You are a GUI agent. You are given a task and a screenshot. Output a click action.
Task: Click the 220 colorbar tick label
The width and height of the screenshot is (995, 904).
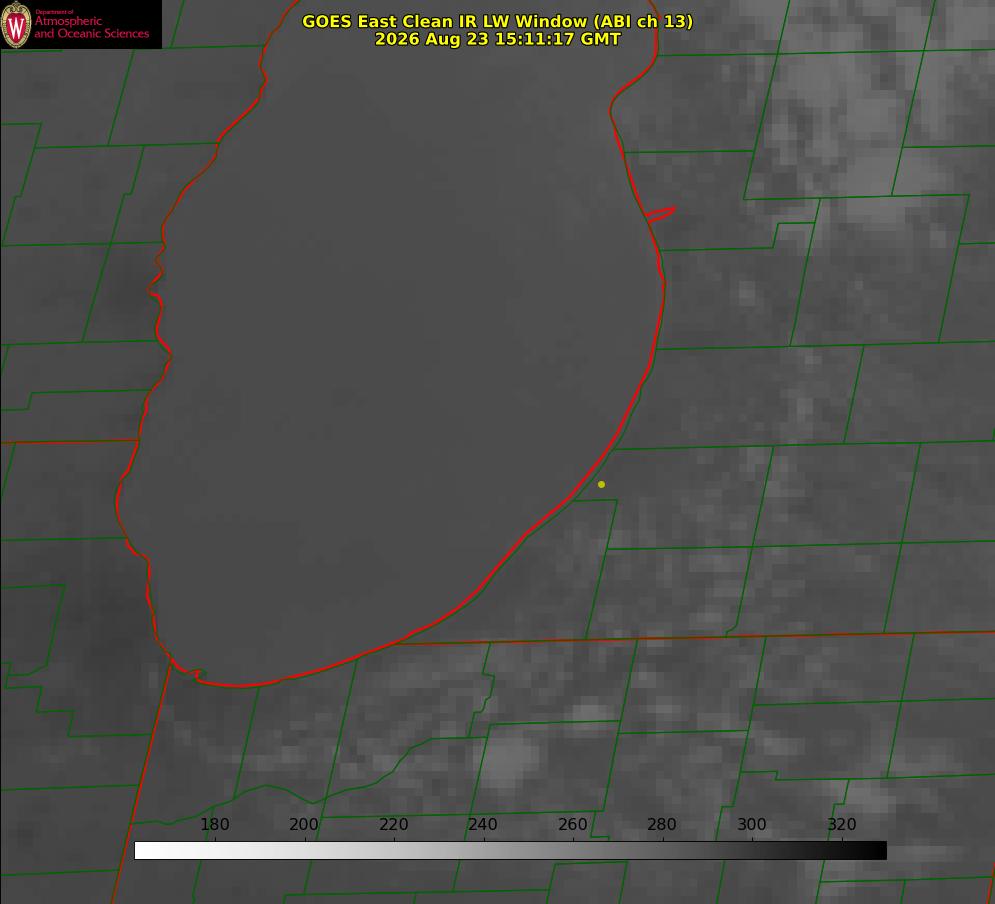pos(393,824)
